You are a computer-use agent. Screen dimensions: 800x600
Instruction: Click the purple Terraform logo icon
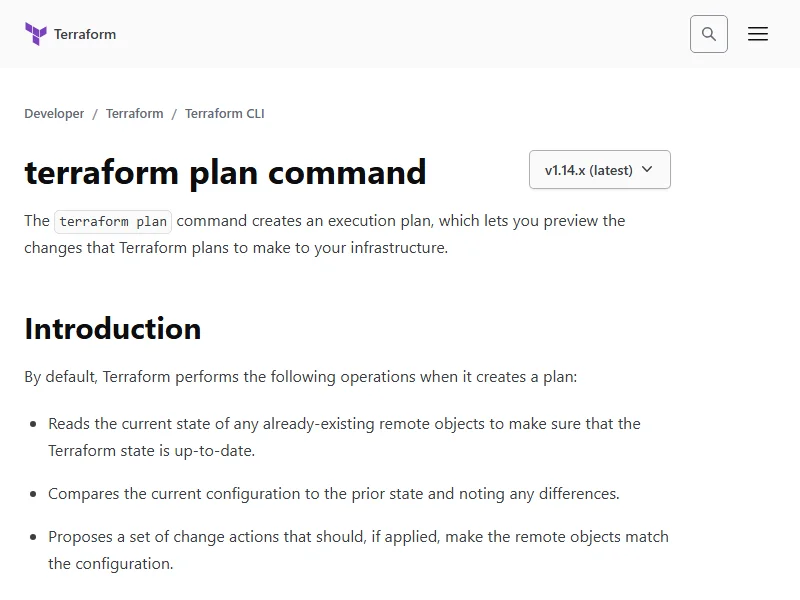click(x=36, y=34)
